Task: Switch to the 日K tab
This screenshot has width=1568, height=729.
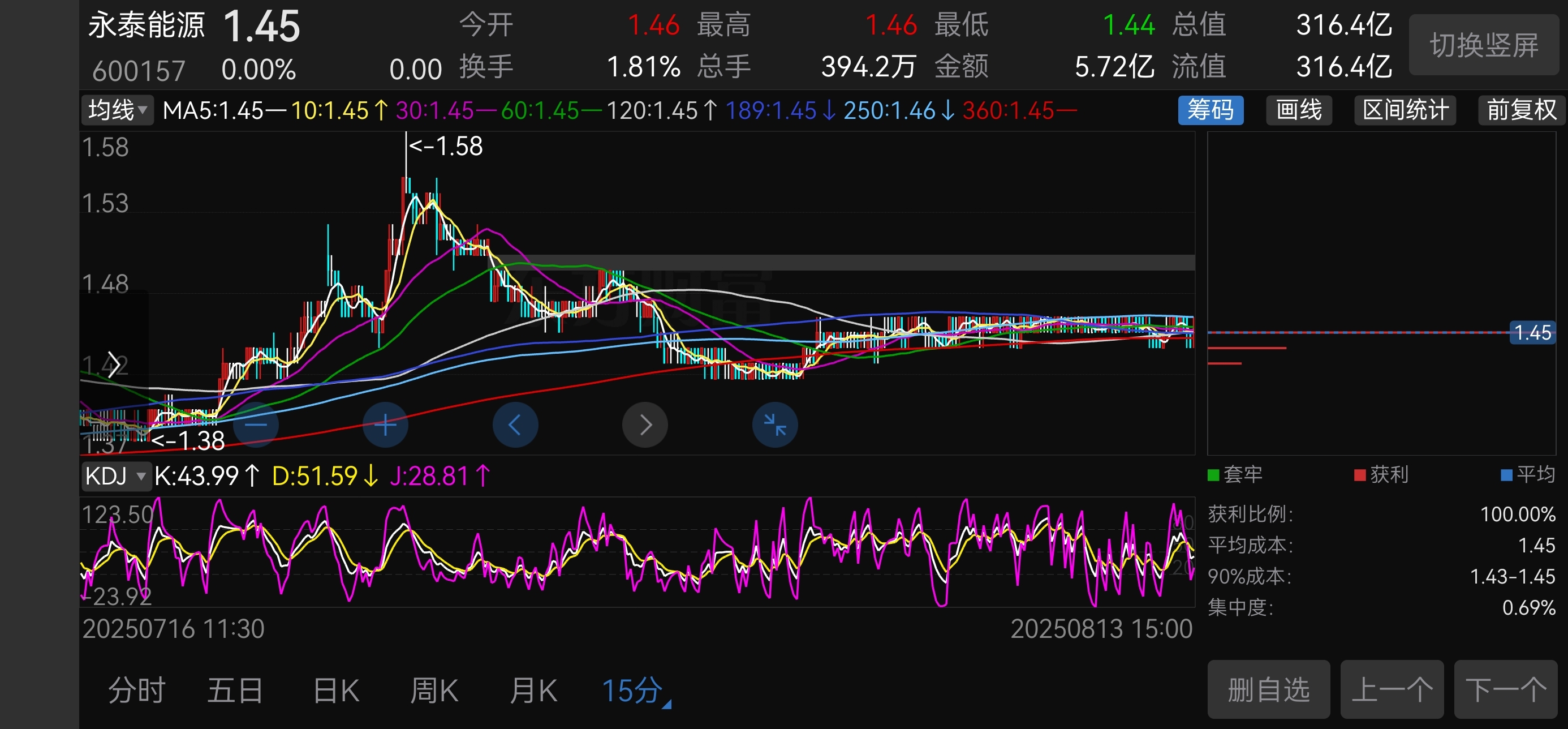Action: coord(336,691)
